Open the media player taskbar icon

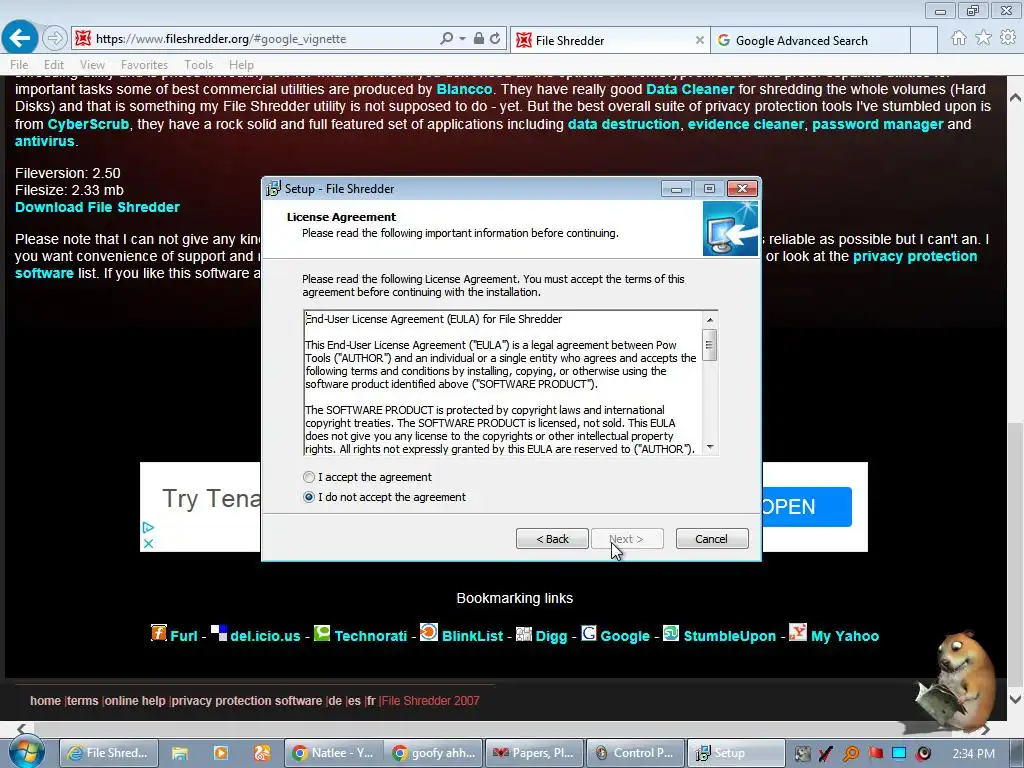pyautogui.click(x=221, y=754)
